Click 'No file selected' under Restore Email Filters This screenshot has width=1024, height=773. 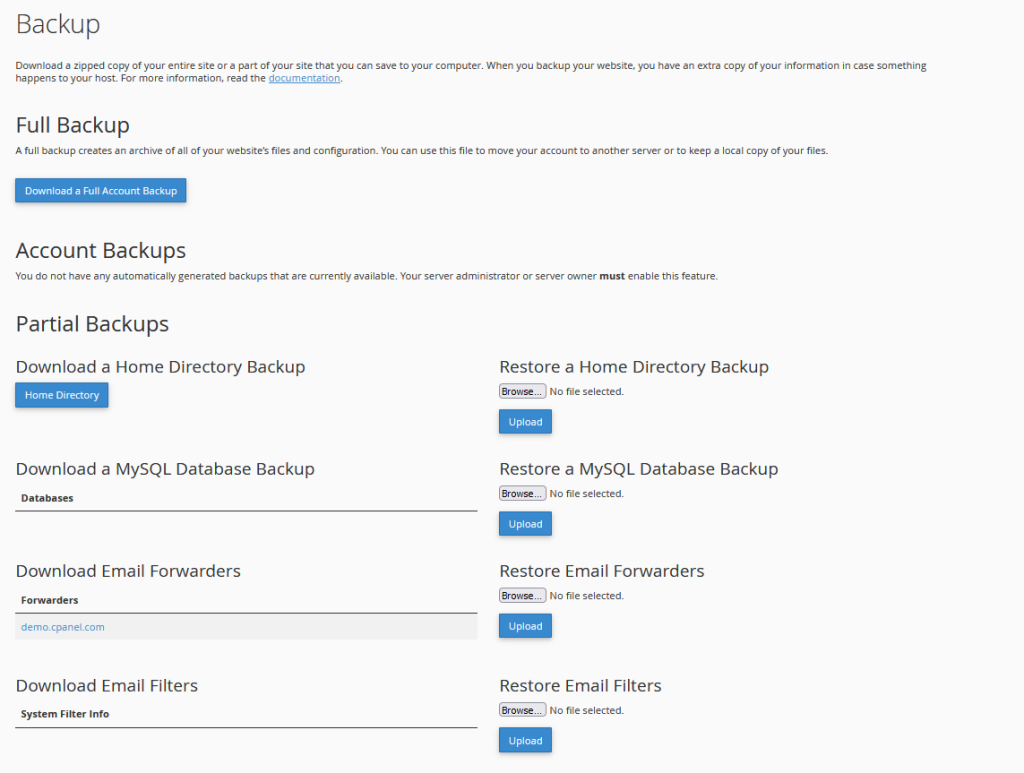pyautogui.click(x=587, y=711)
